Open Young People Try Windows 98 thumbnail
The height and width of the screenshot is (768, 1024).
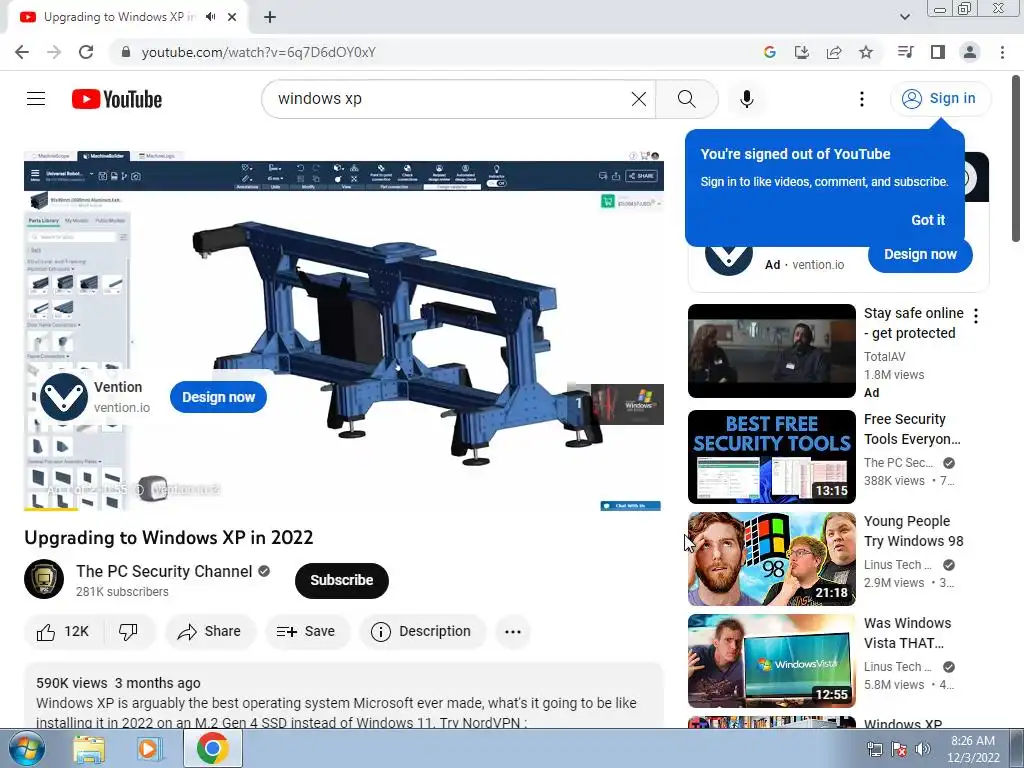point(771,559)
